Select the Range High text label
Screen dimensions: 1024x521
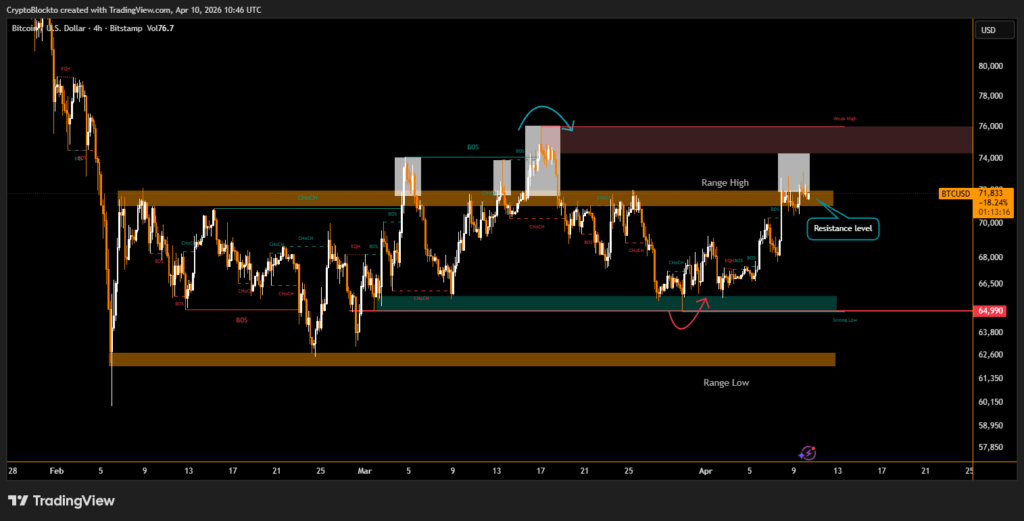coord(725,183)
